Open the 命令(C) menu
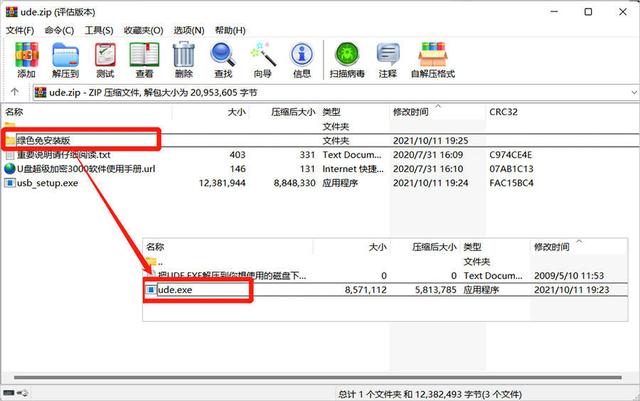Image resolution: width=640 pixels, height=401 pixels. point(59,31)
